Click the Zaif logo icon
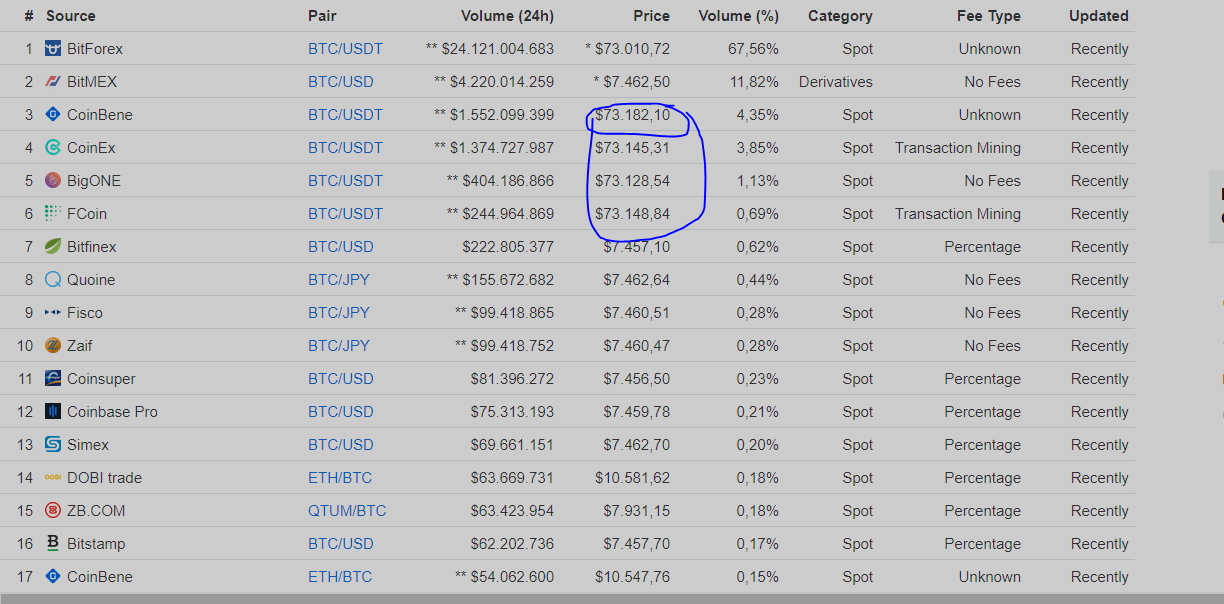Viewport: 1224px width, 604px height. coord(53,346)
